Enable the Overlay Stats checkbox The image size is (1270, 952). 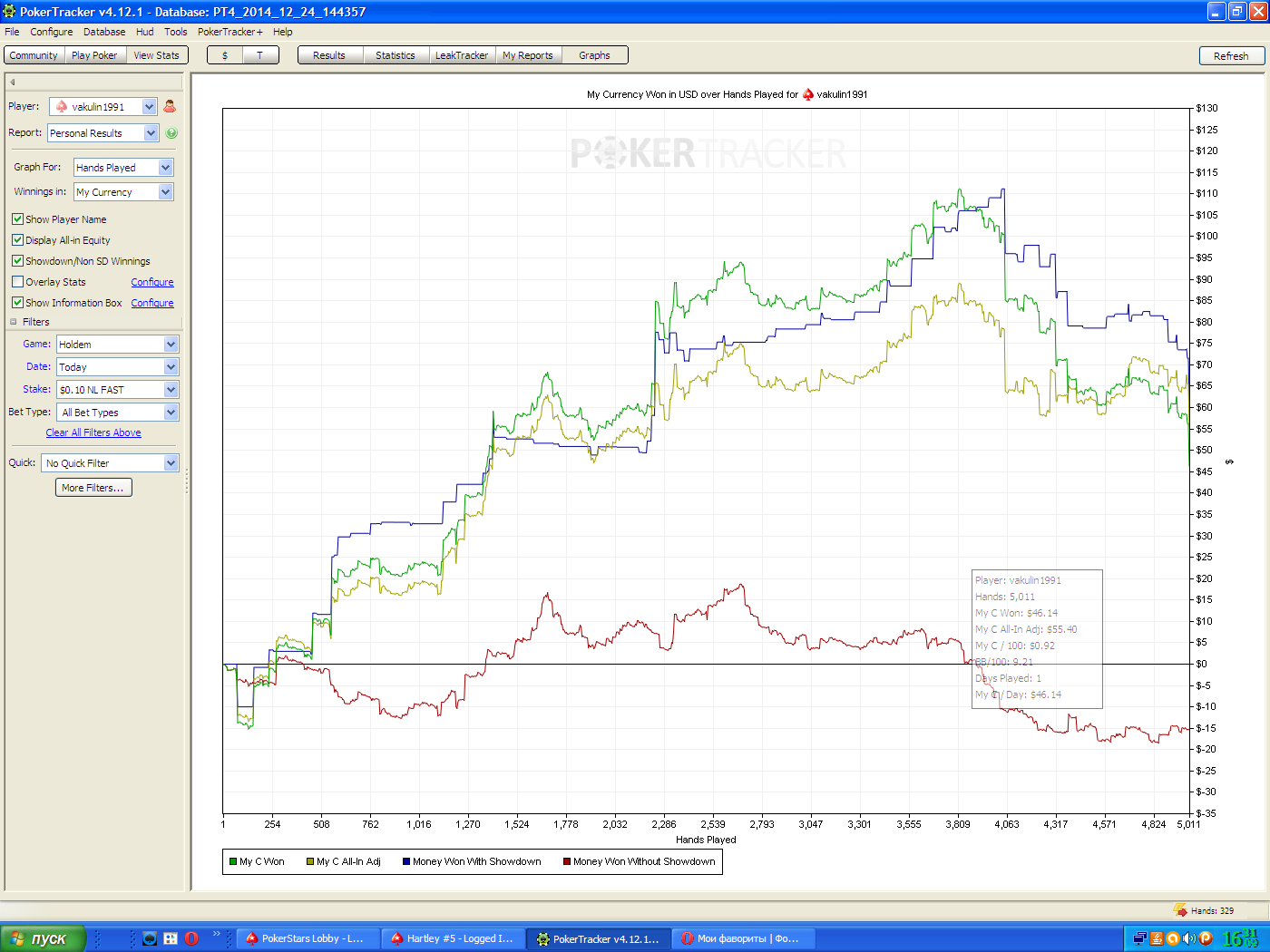click(x=17, y=282)
